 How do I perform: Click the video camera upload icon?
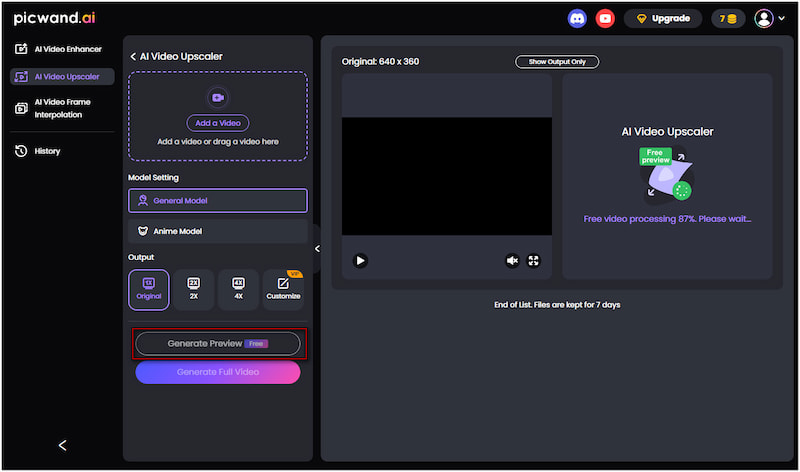(218, 97)
